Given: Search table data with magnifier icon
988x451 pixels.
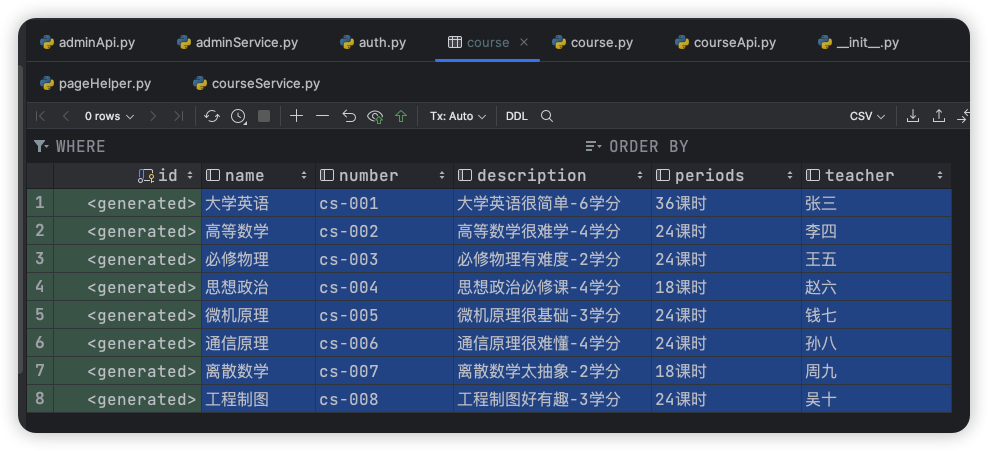Looking at the screenshot, I should [547, 116].
